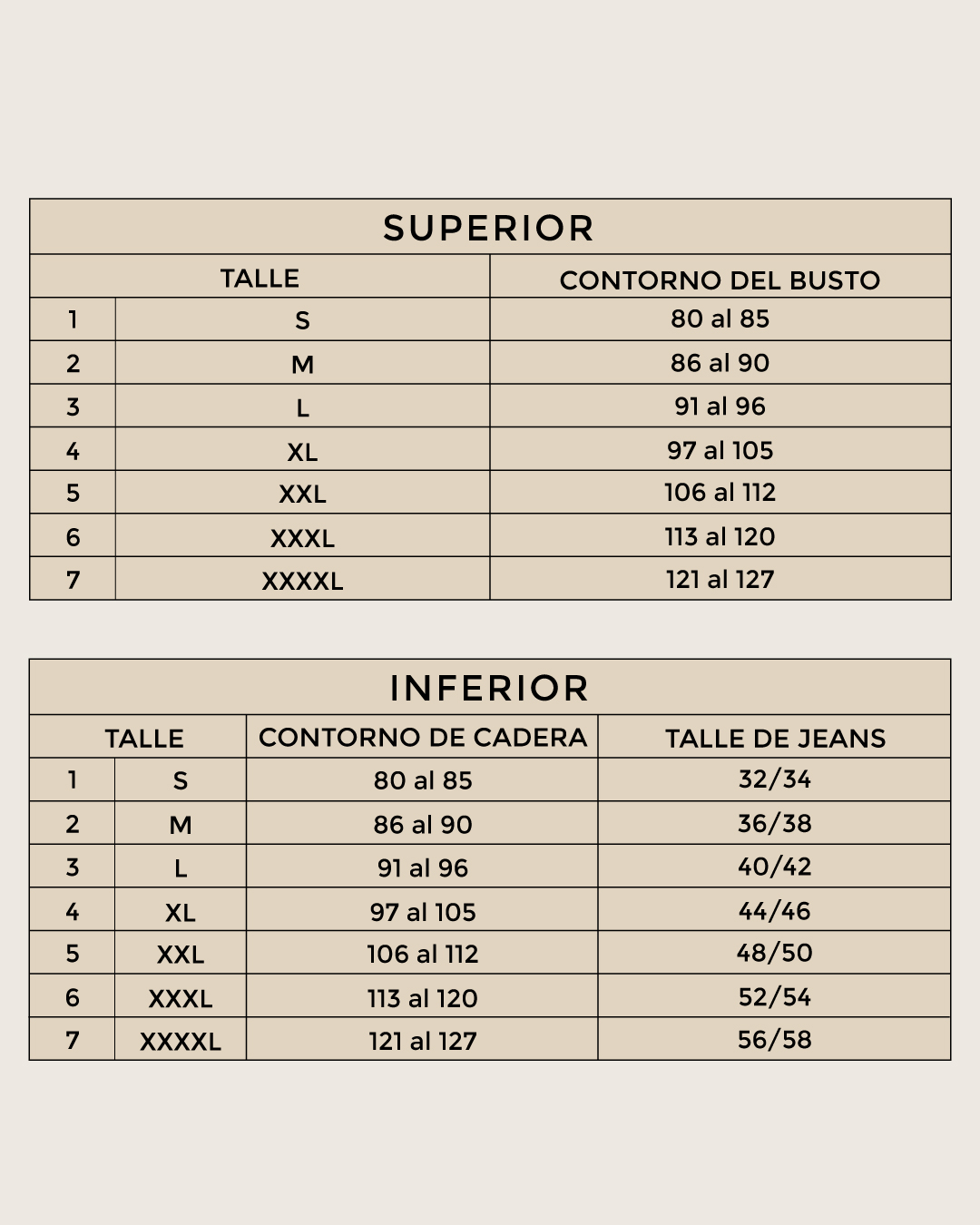Viewport: 980px width, 1225px height.
Task: Click the bust measurement 97 al 105
Action: [720, 450]
